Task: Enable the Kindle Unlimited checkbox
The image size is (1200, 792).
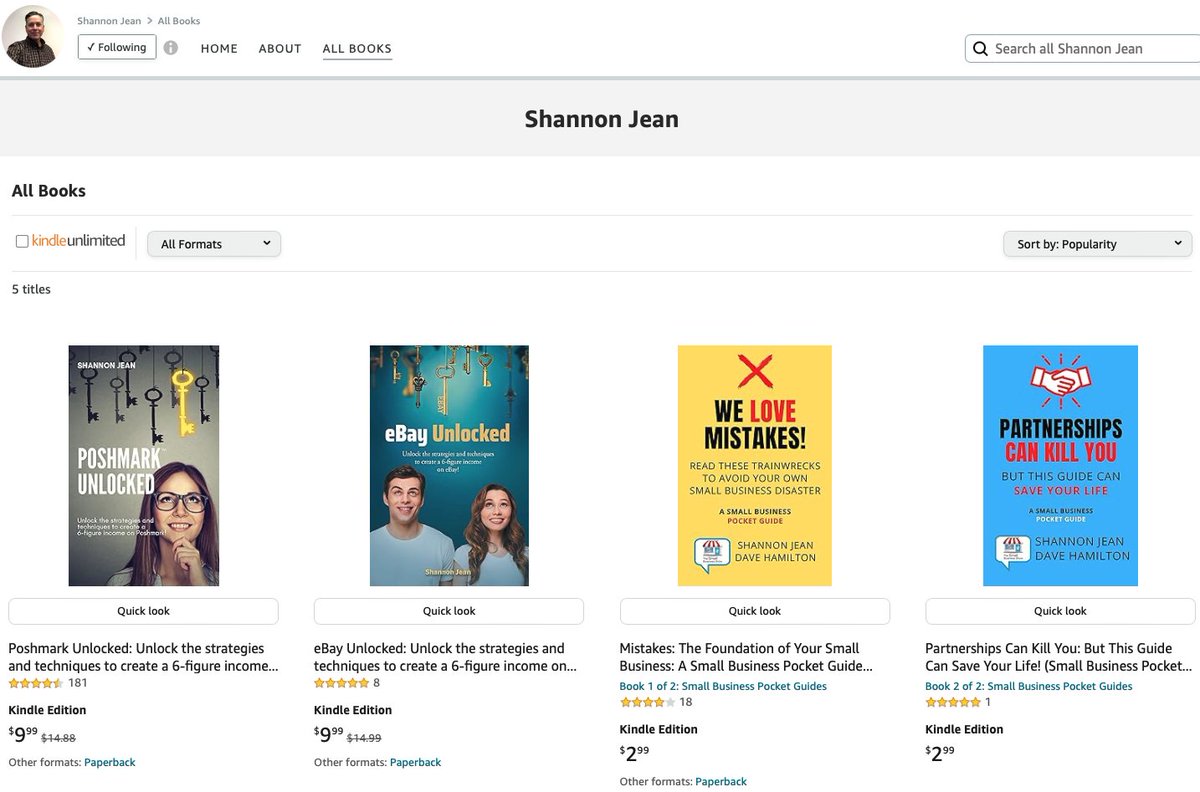Action: coord(22,242)
